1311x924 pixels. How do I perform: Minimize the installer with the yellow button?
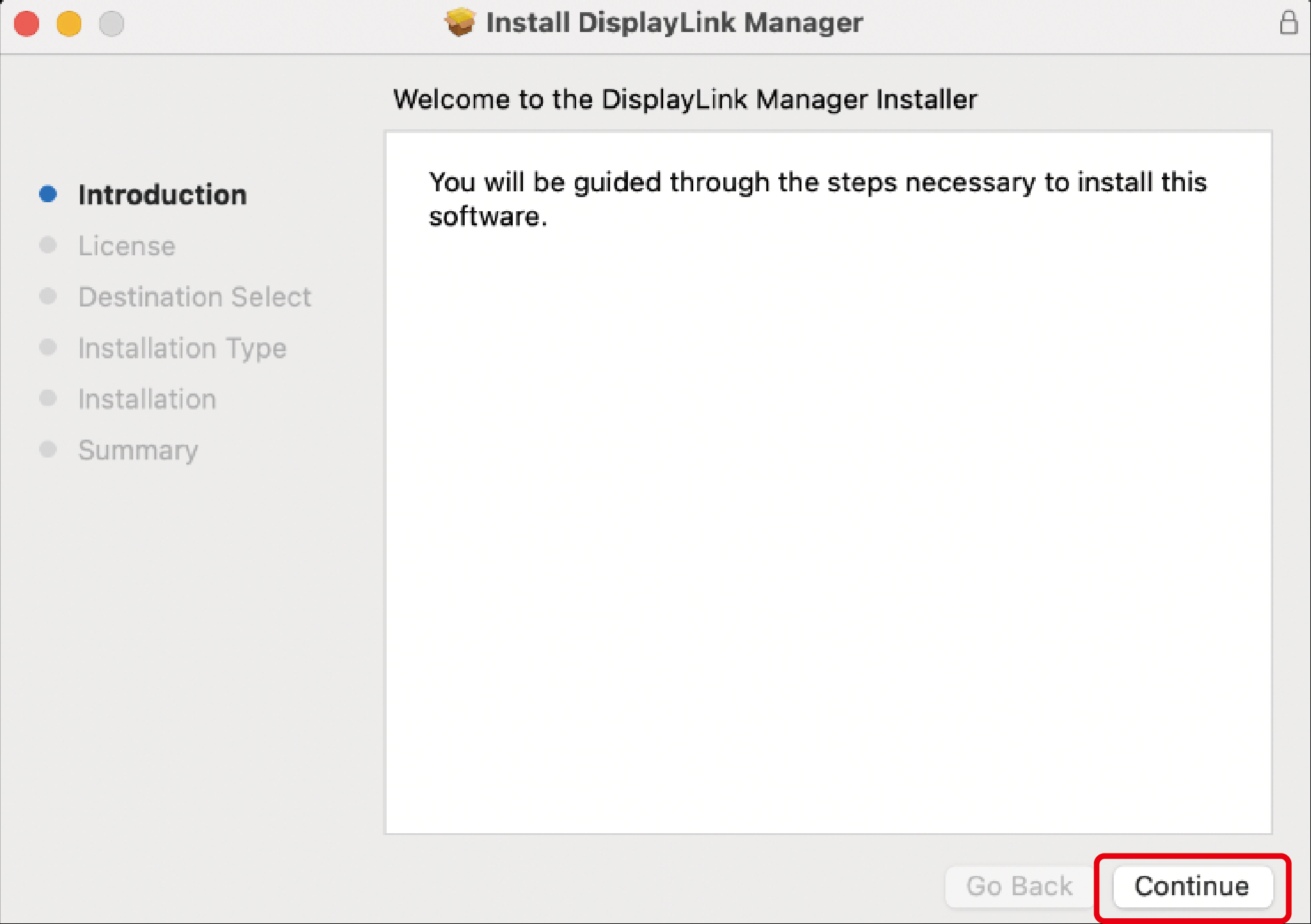tap(69, 24)
